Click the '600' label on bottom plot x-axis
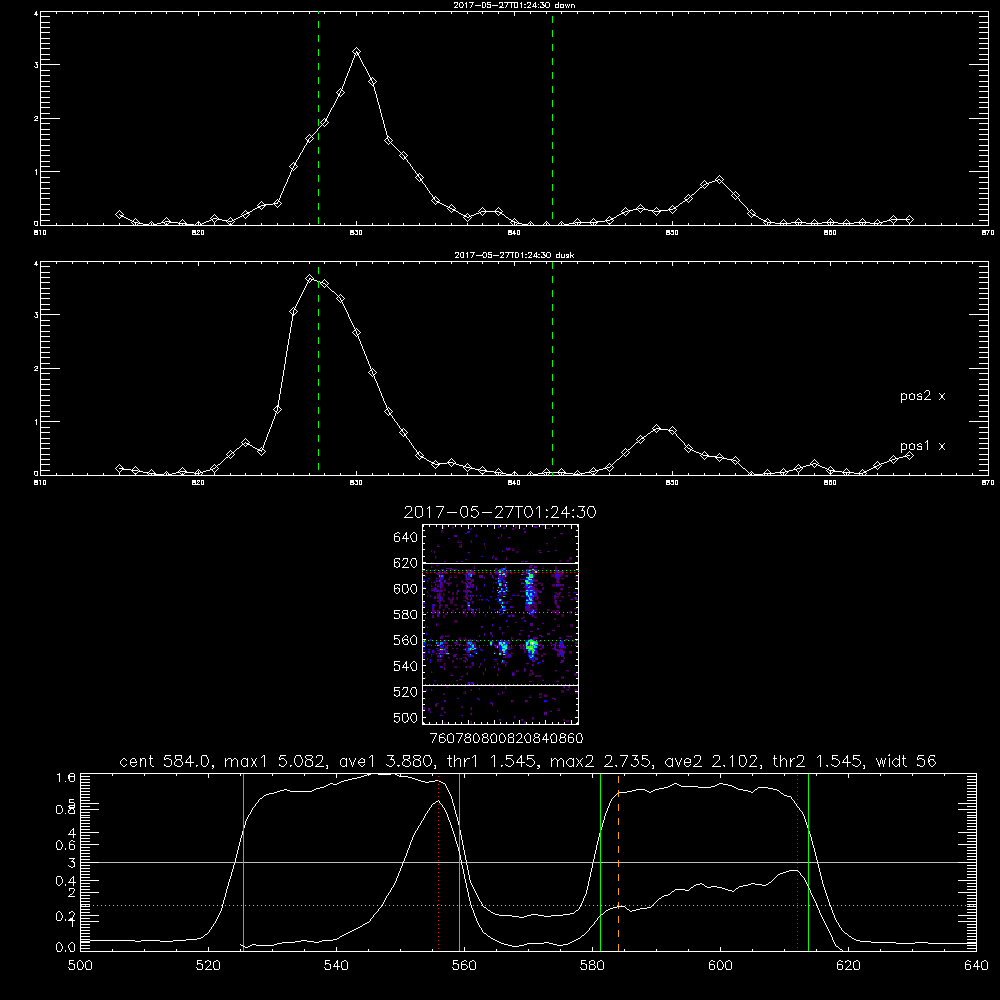Image resolution: width=1000 pixels, height=1000 pixels. (x=720, y=966)
